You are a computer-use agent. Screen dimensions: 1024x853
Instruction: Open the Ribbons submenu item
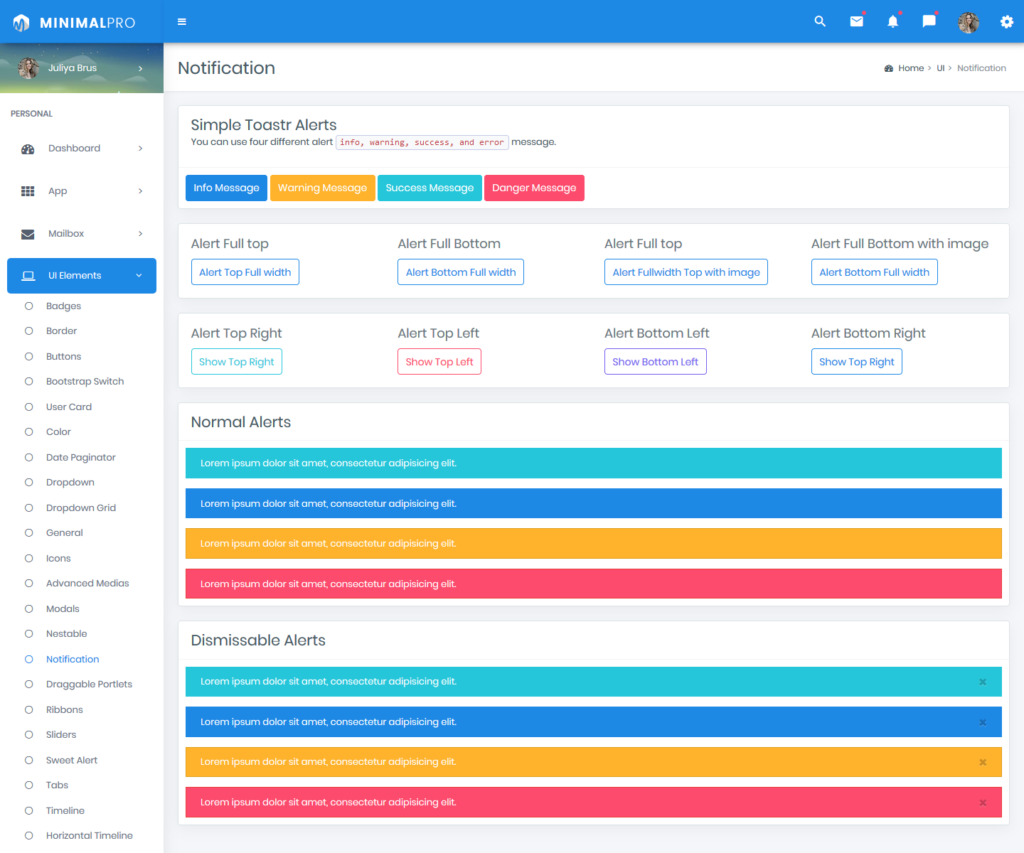(x=64, y=710)
